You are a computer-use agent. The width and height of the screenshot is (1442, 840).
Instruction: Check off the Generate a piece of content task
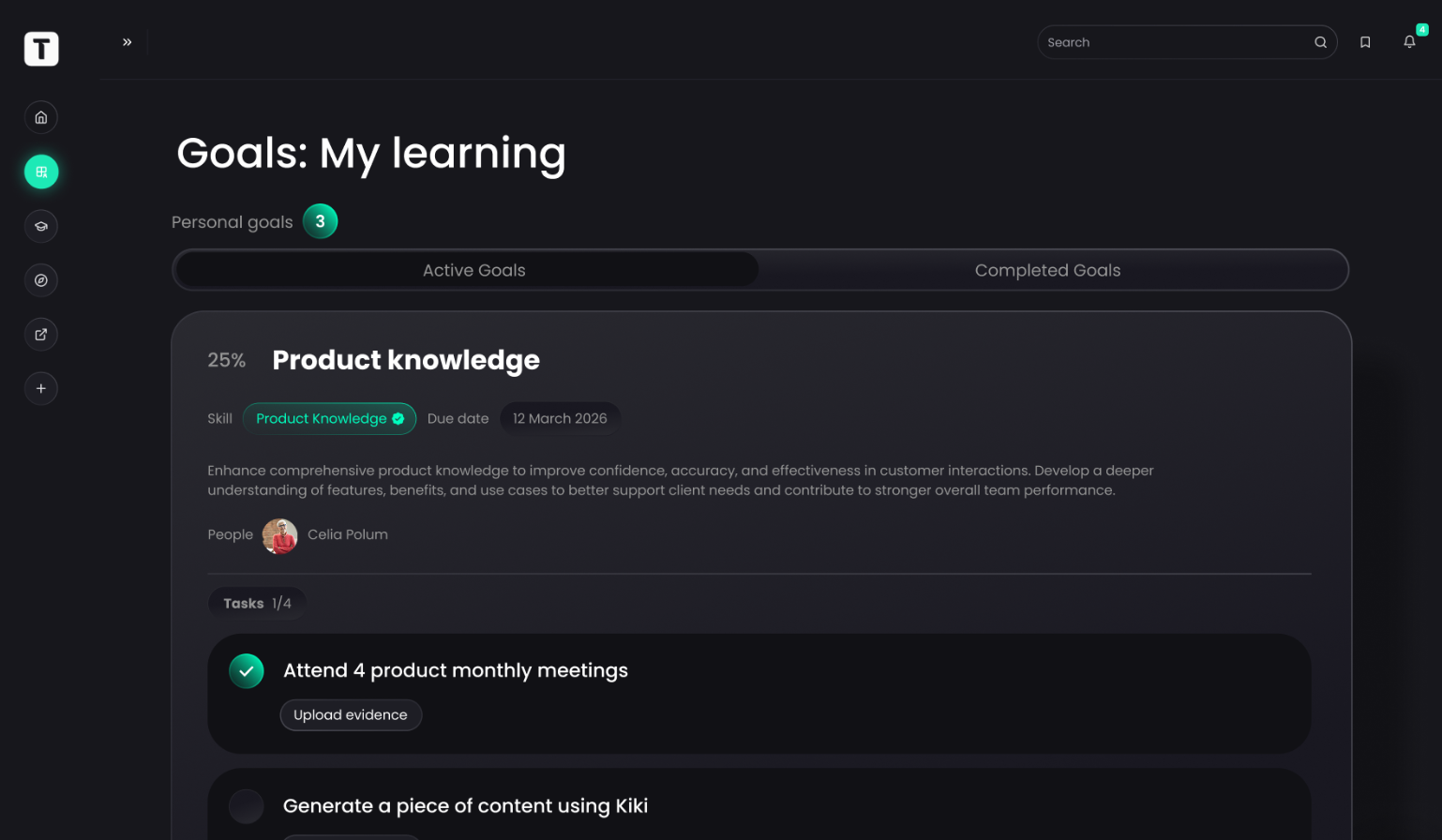(x=247, y=806)
